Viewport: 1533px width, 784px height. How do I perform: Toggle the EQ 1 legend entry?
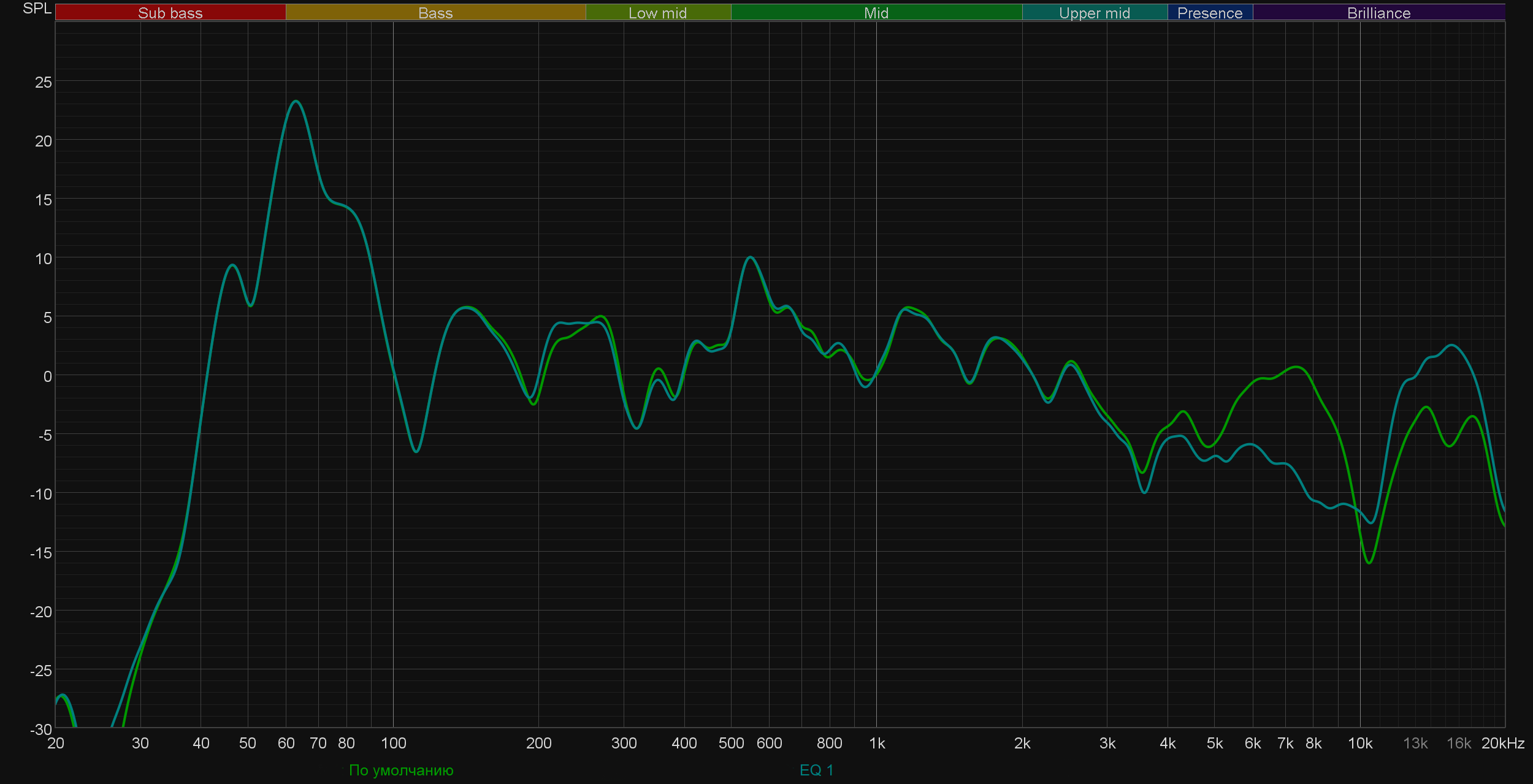click(816, 770)
